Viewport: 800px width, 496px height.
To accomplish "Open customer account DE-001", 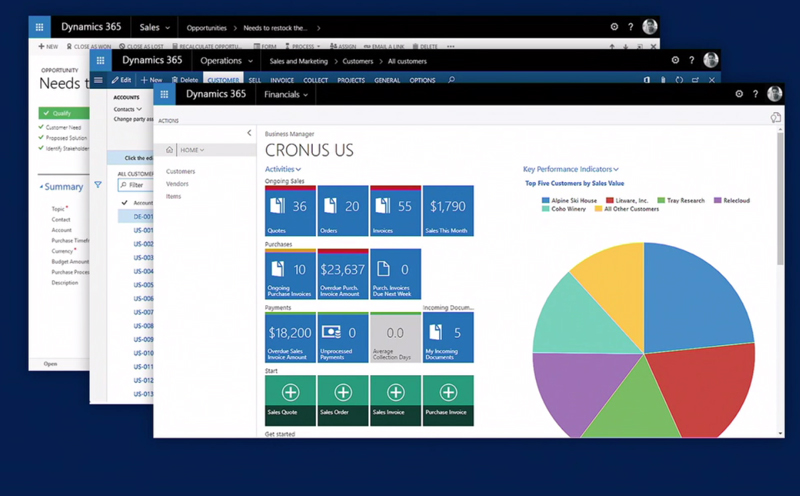I will click(x=143, y=216).
